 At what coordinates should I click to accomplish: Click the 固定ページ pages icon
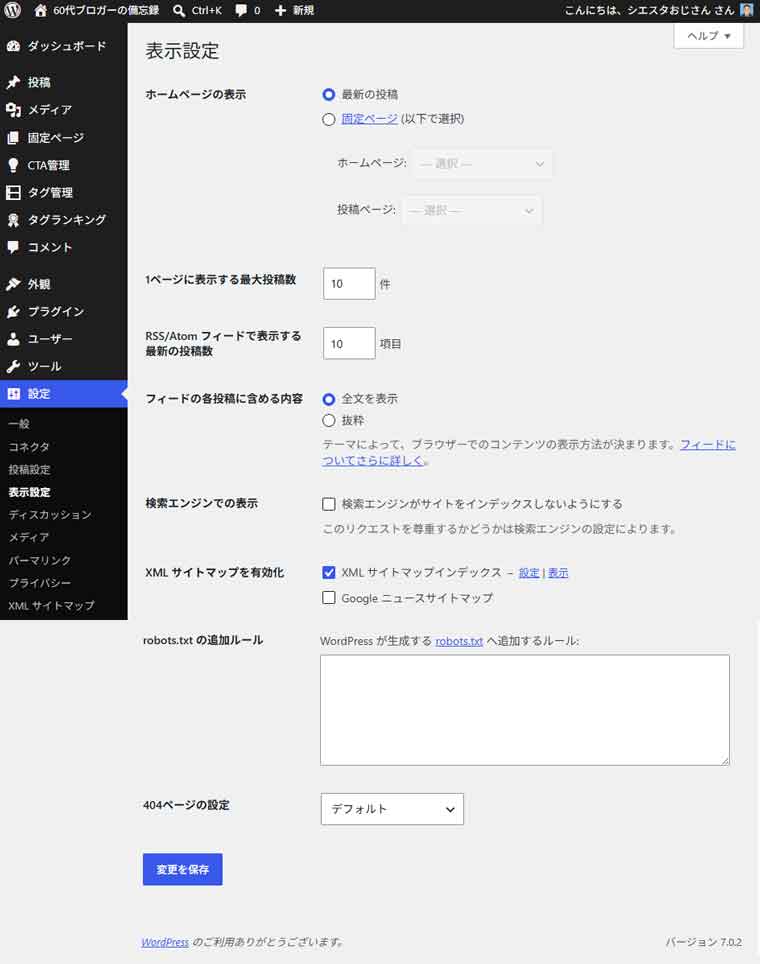point(13,138)
